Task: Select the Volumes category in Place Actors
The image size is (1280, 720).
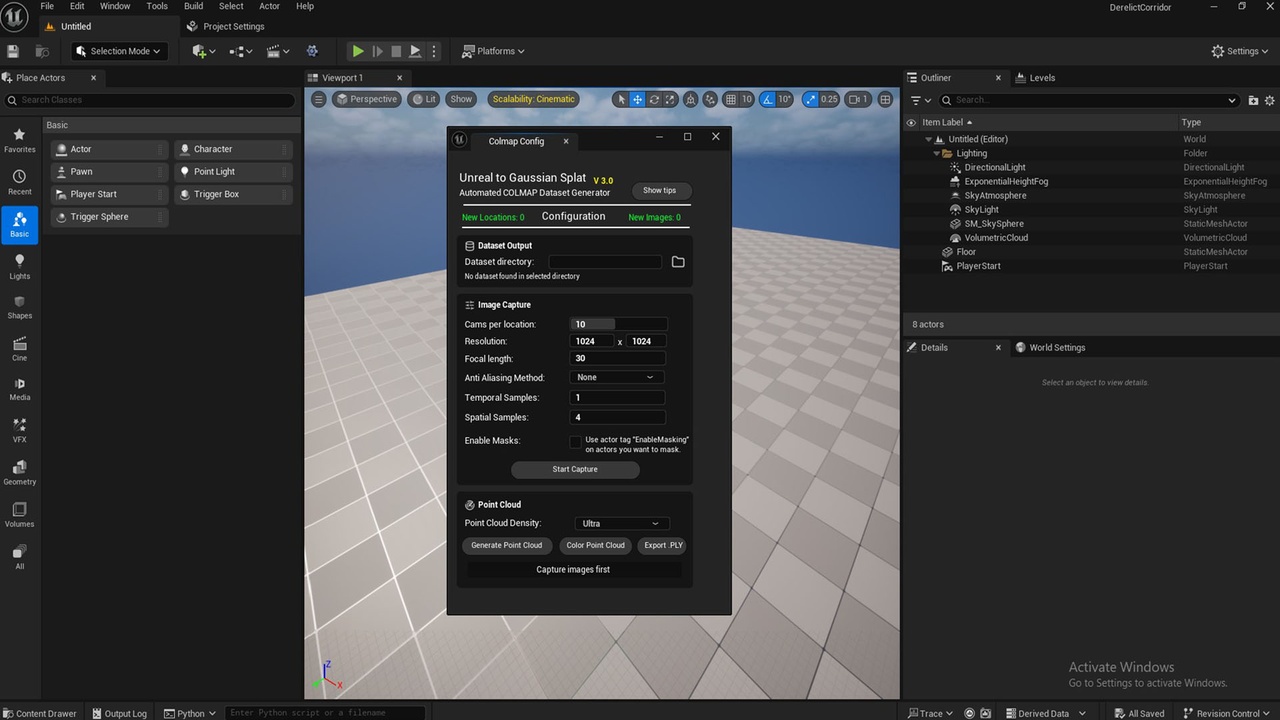Action: (19, 515)
